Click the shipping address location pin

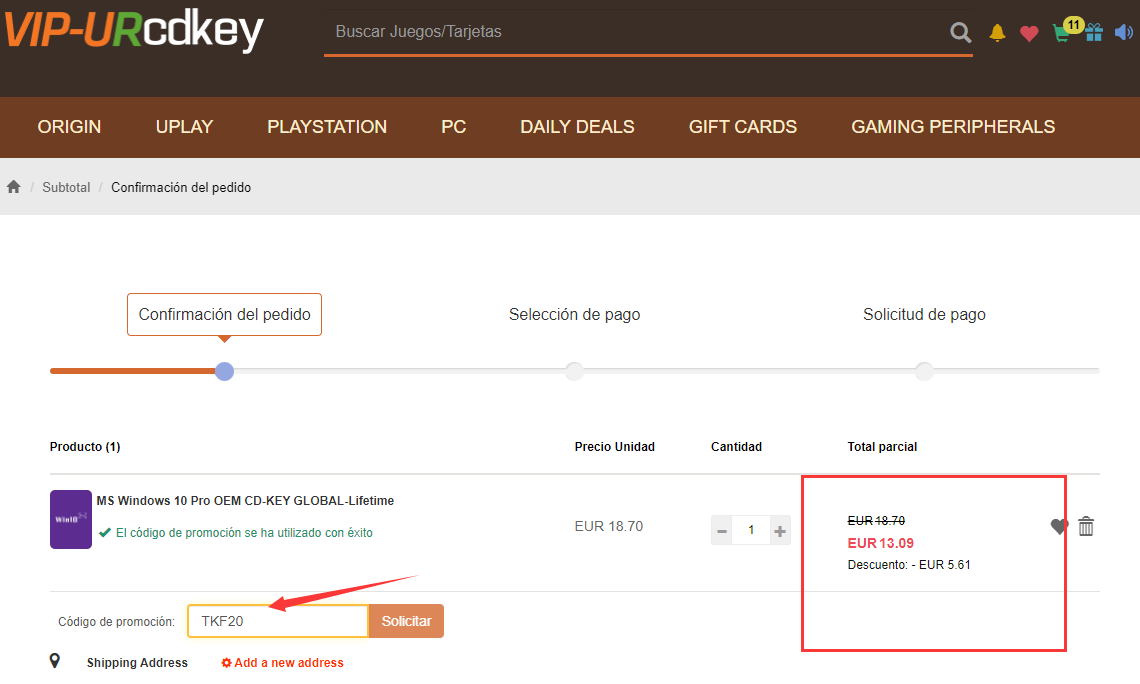(x=55, y=661)
